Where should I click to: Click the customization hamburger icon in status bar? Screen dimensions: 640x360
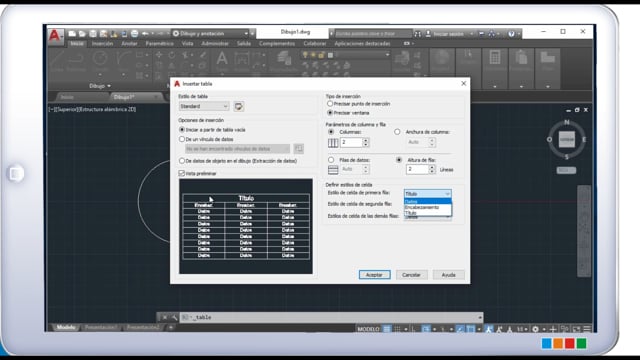[587, 329]
